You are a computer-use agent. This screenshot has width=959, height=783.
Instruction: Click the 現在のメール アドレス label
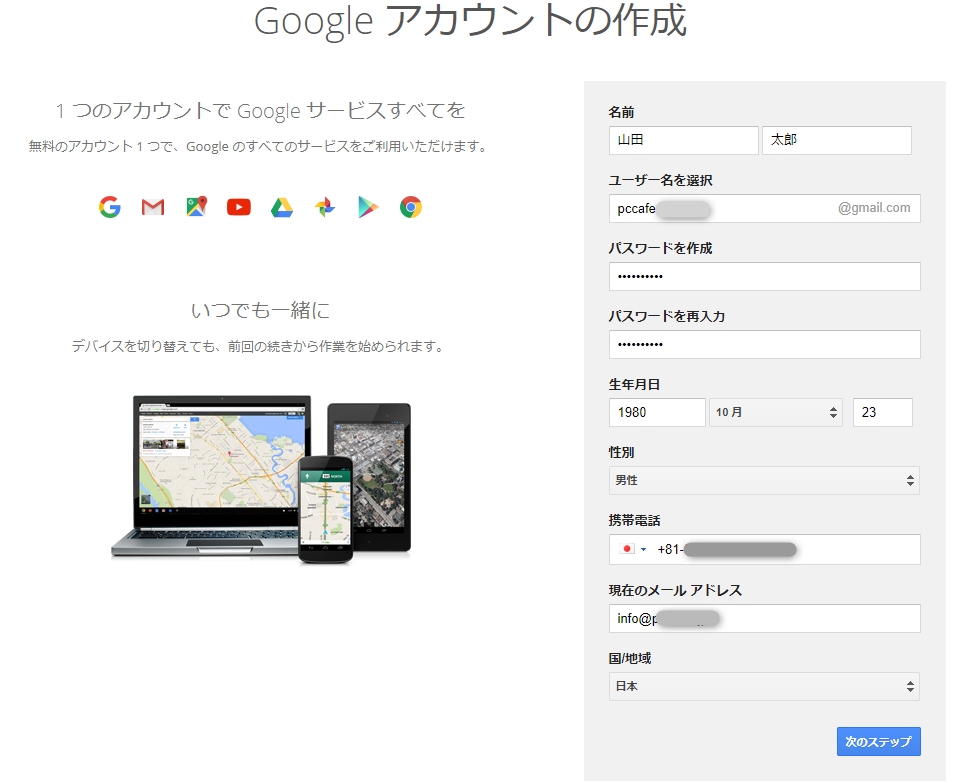[x=675, y=590]
